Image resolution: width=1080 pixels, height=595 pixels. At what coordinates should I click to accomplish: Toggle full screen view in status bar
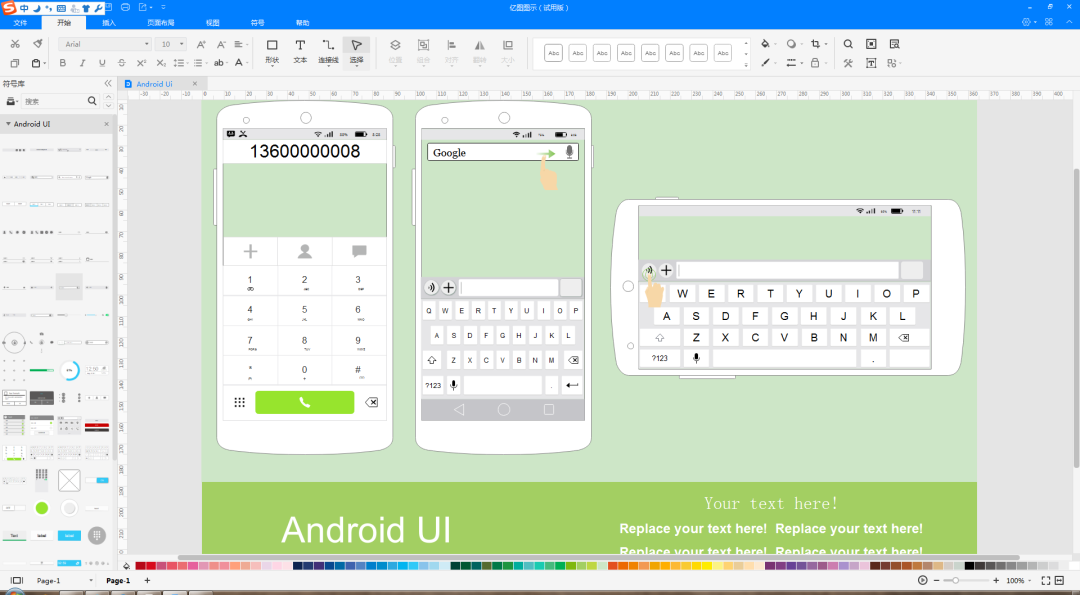pos(1046,581)
